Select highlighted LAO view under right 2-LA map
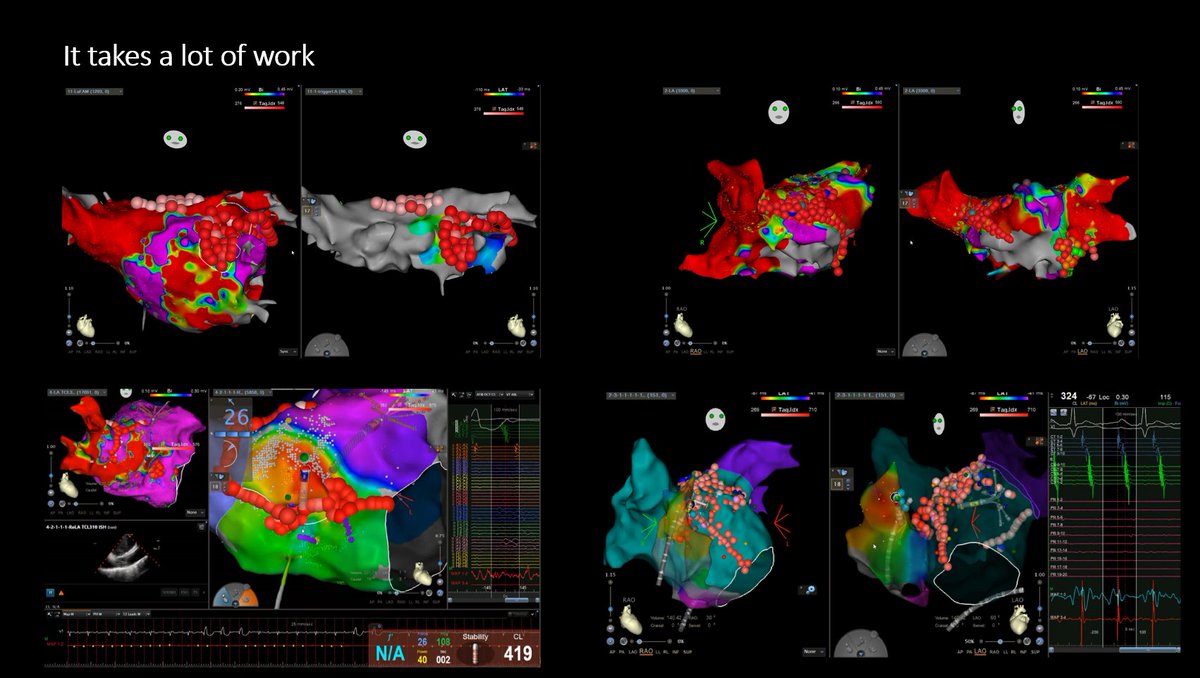This screenshot has height=678, width=1200. coord(1080,352)
